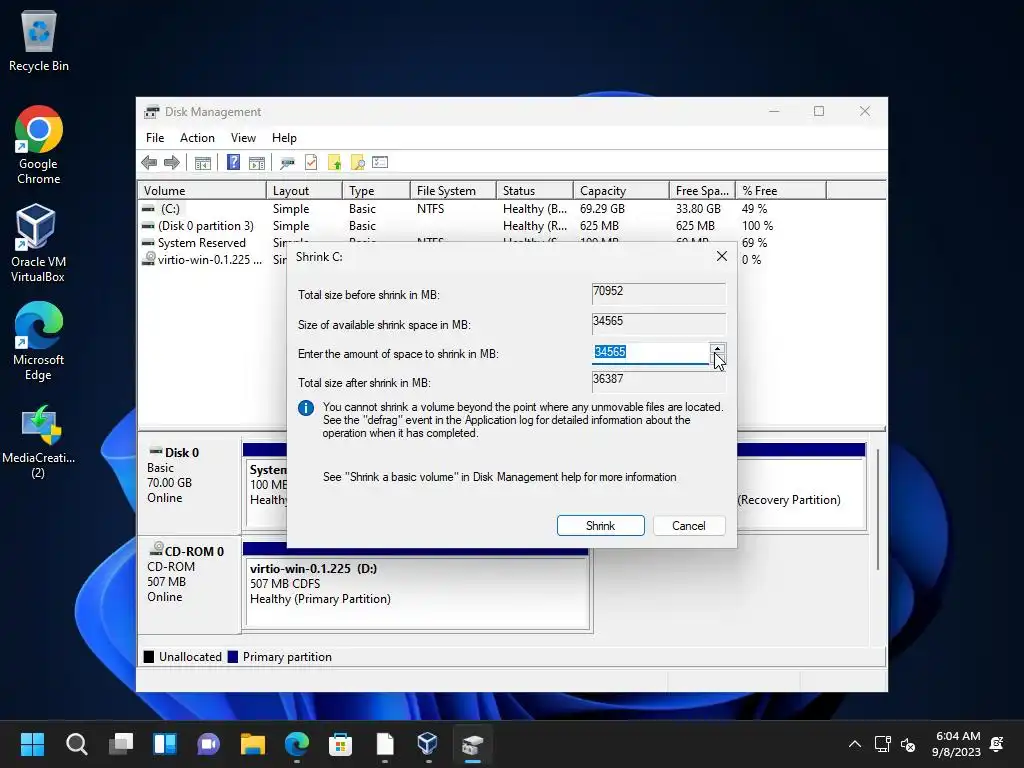Open the View menu
Viewport: 1024px width, 768px height.
tap(243, 138)
